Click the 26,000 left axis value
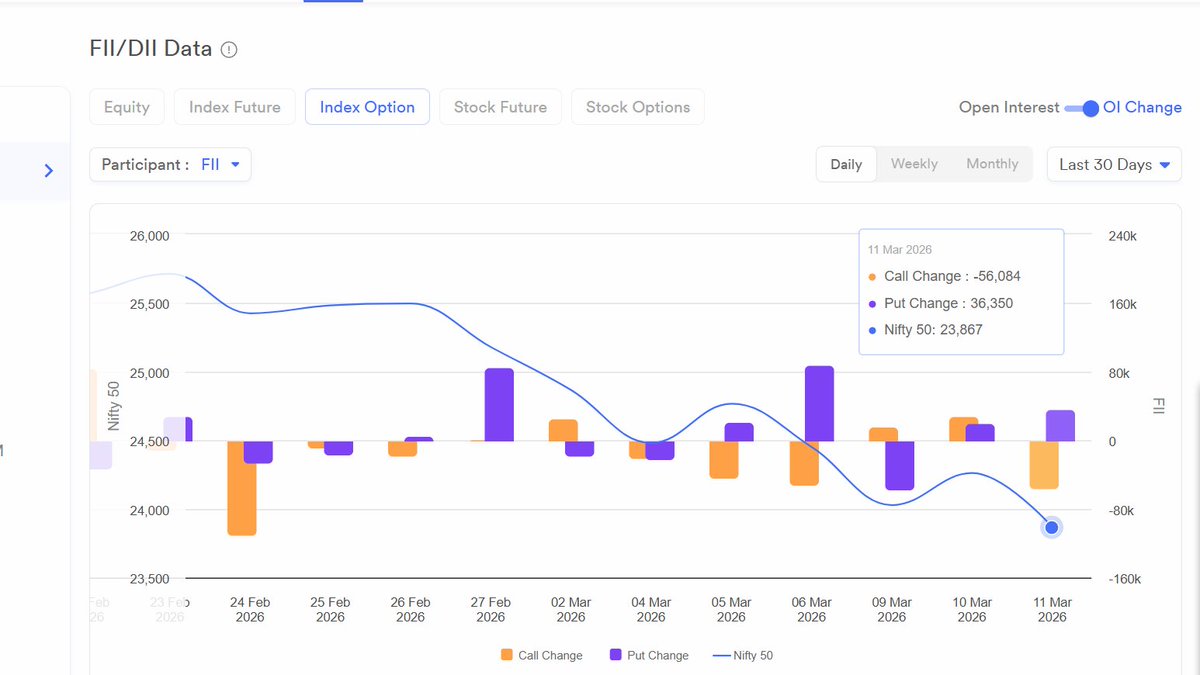Screen dimensions: 1200x675 (x=150, y=236)
